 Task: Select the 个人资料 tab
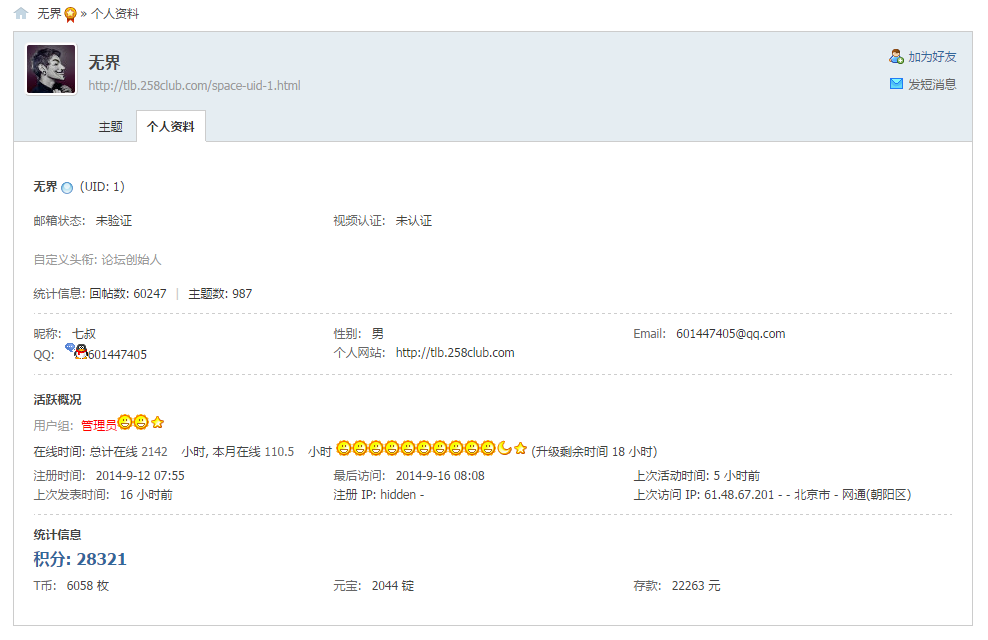click(x=171, y=127)
